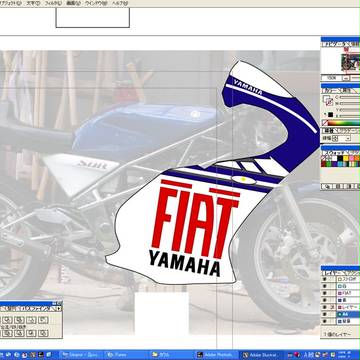Toggle visibility of the レイヤー 2 layer
The width and height of the screenshot is (360, 360).
tap(325, 307)
